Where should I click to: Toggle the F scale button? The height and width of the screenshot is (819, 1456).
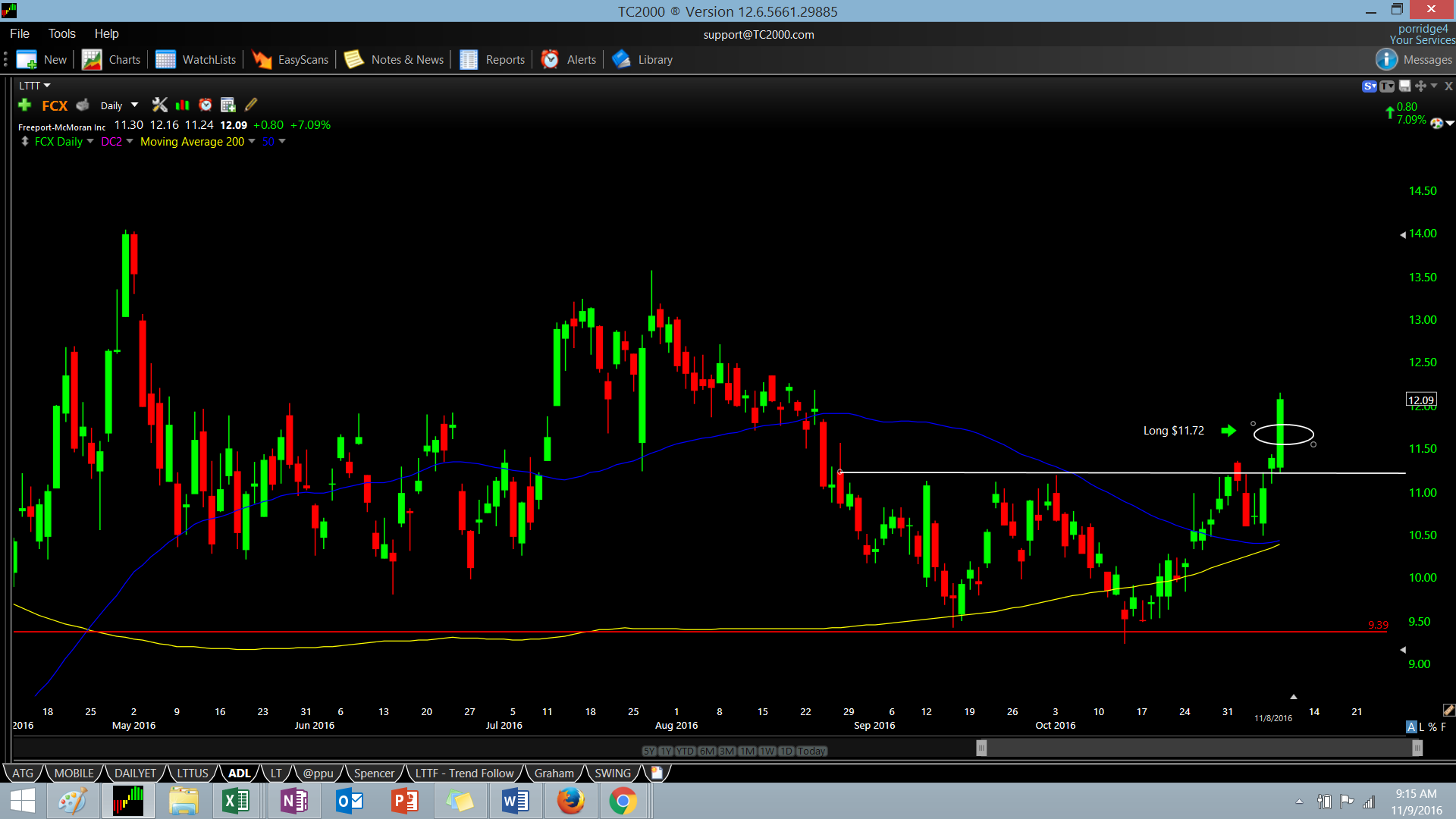1443,727
